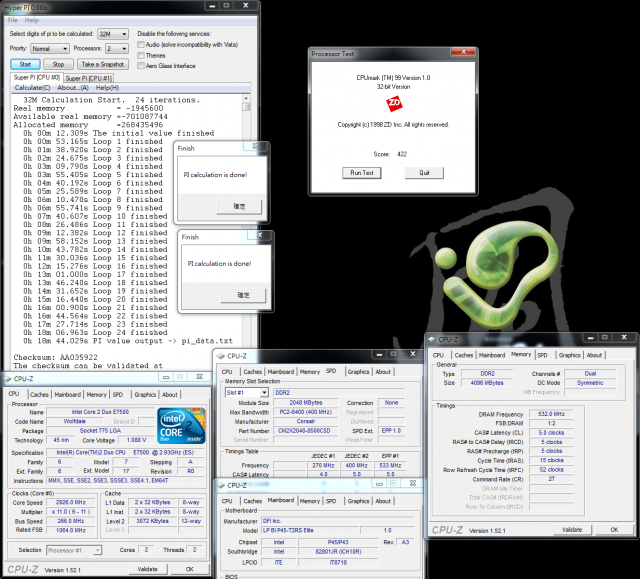Check the Themes service checkbox
640x579 pixels.
pyautogui.click(x=141, y=55)
